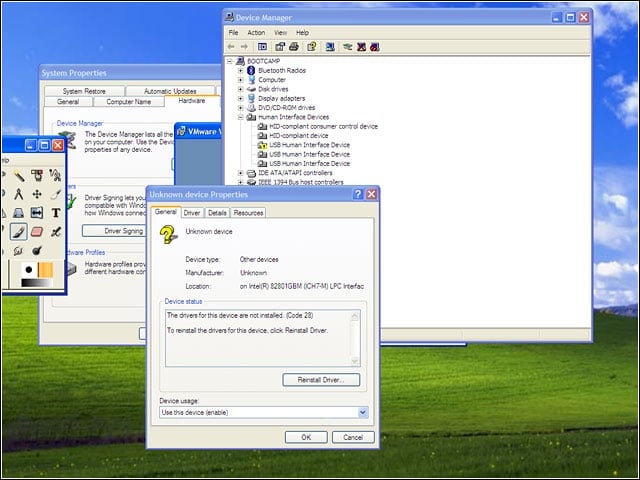Select the Airbrush tool in the toolbox
The width and height of the screenshot is (640, 480).
tap(56, 231)
